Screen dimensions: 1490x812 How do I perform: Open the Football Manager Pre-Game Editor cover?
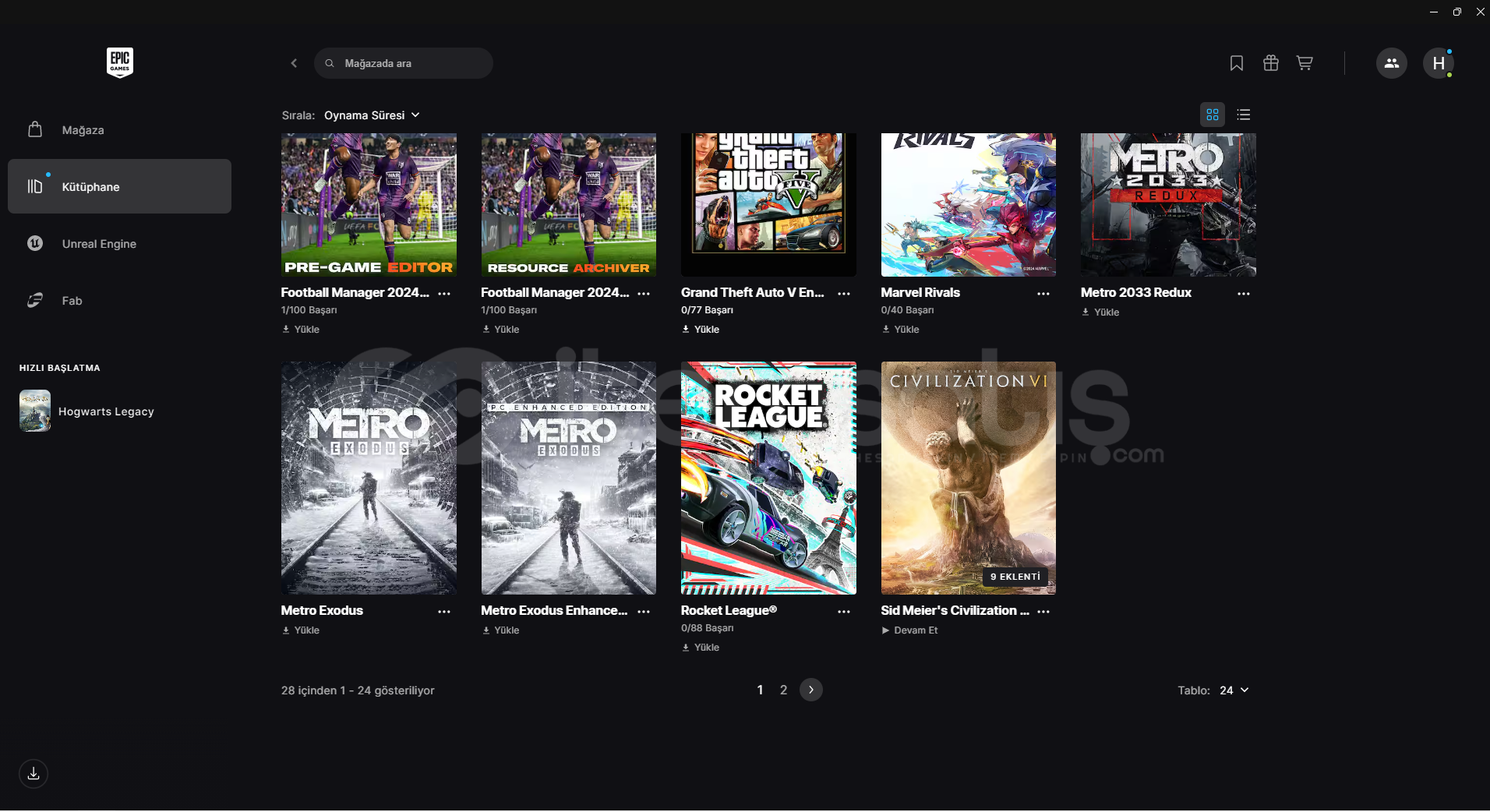(x=369, y=205)
